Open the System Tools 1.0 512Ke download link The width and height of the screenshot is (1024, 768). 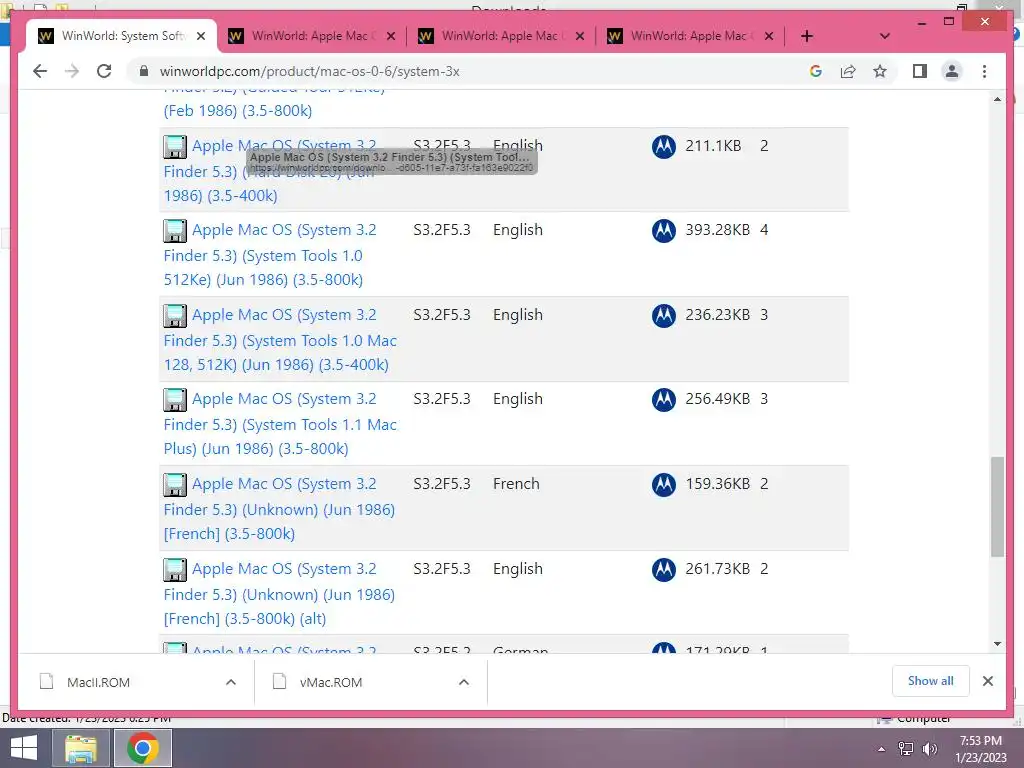[x=270, y=255]
